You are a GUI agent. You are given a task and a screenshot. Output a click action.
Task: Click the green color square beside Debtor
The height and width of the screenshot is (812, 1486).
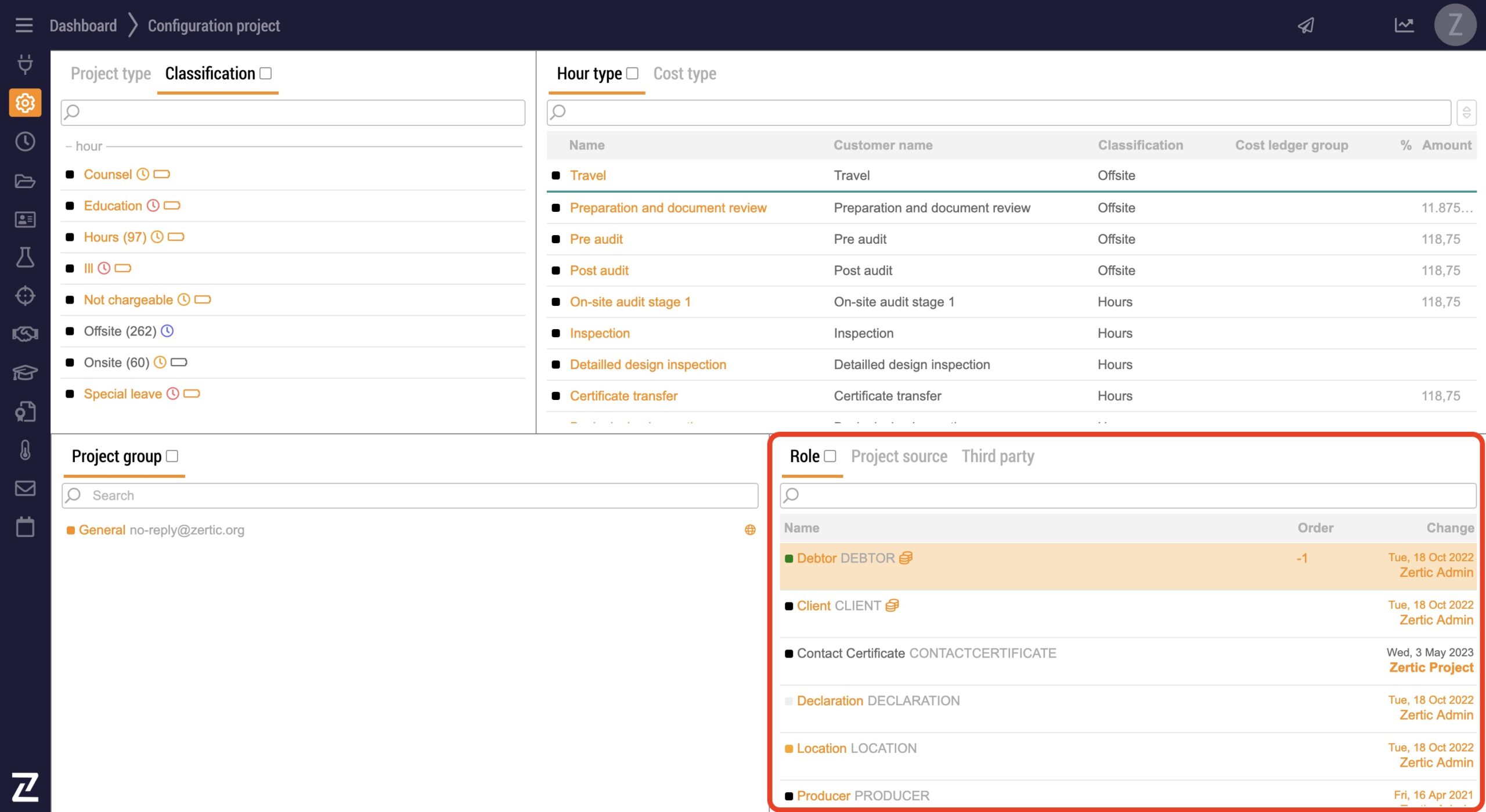click(x=789, y=558)
